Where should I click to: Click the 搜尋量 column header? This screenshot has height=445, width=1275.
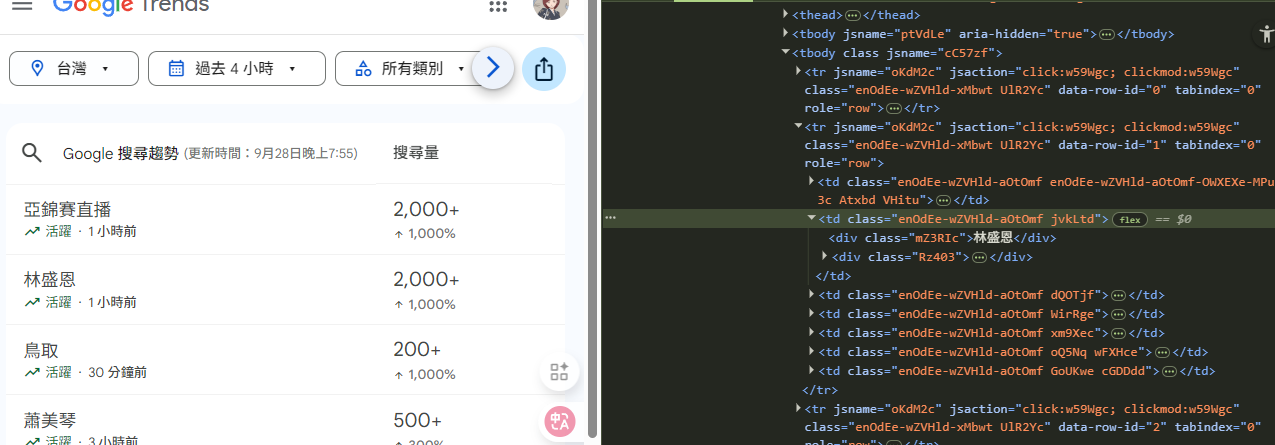(416, 153)
